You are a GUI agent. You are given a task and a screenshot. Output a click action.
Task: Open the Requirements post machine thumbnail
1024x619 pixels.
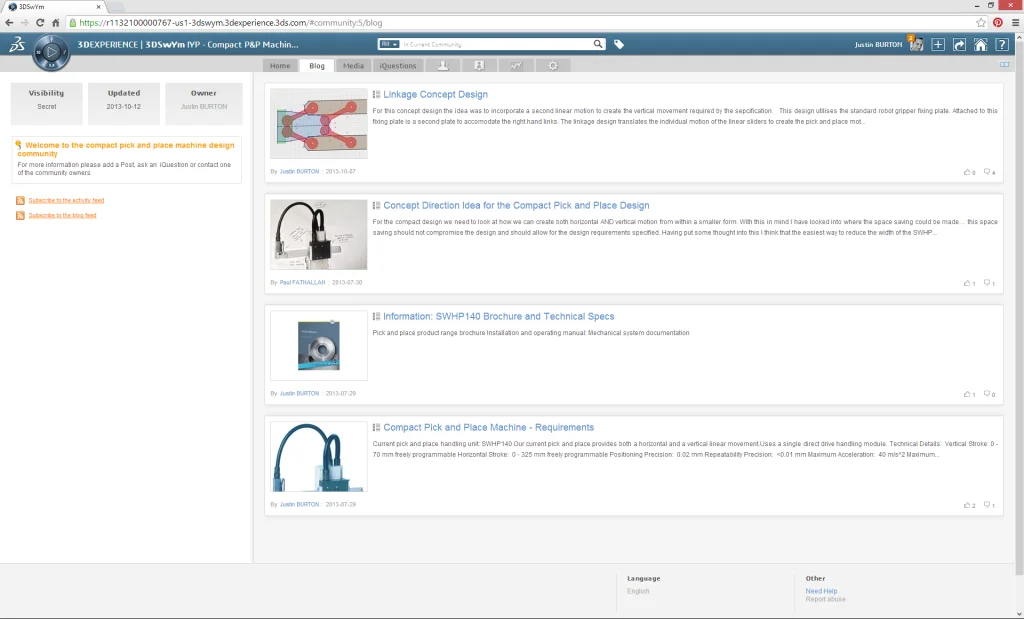click(x=319, y=456)
